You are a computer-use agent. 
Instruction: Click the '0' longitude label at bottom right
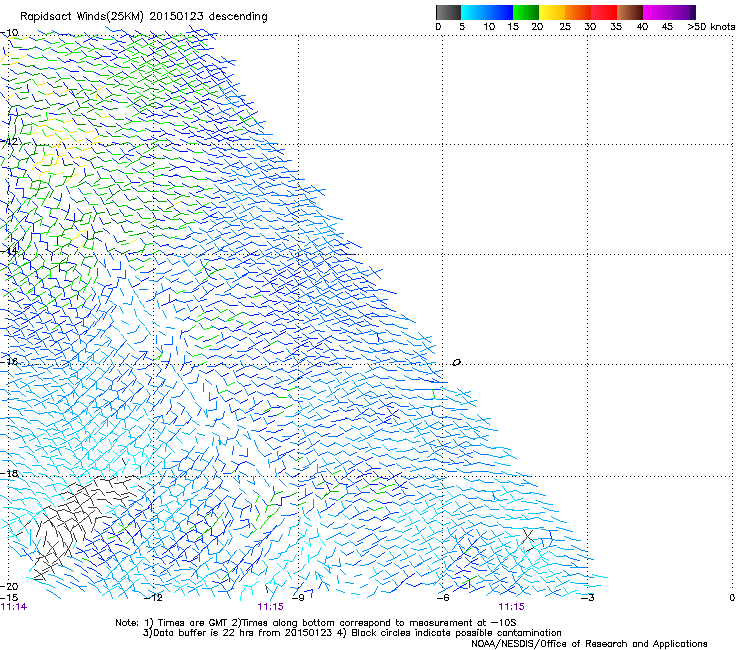[x=732, y=597]
